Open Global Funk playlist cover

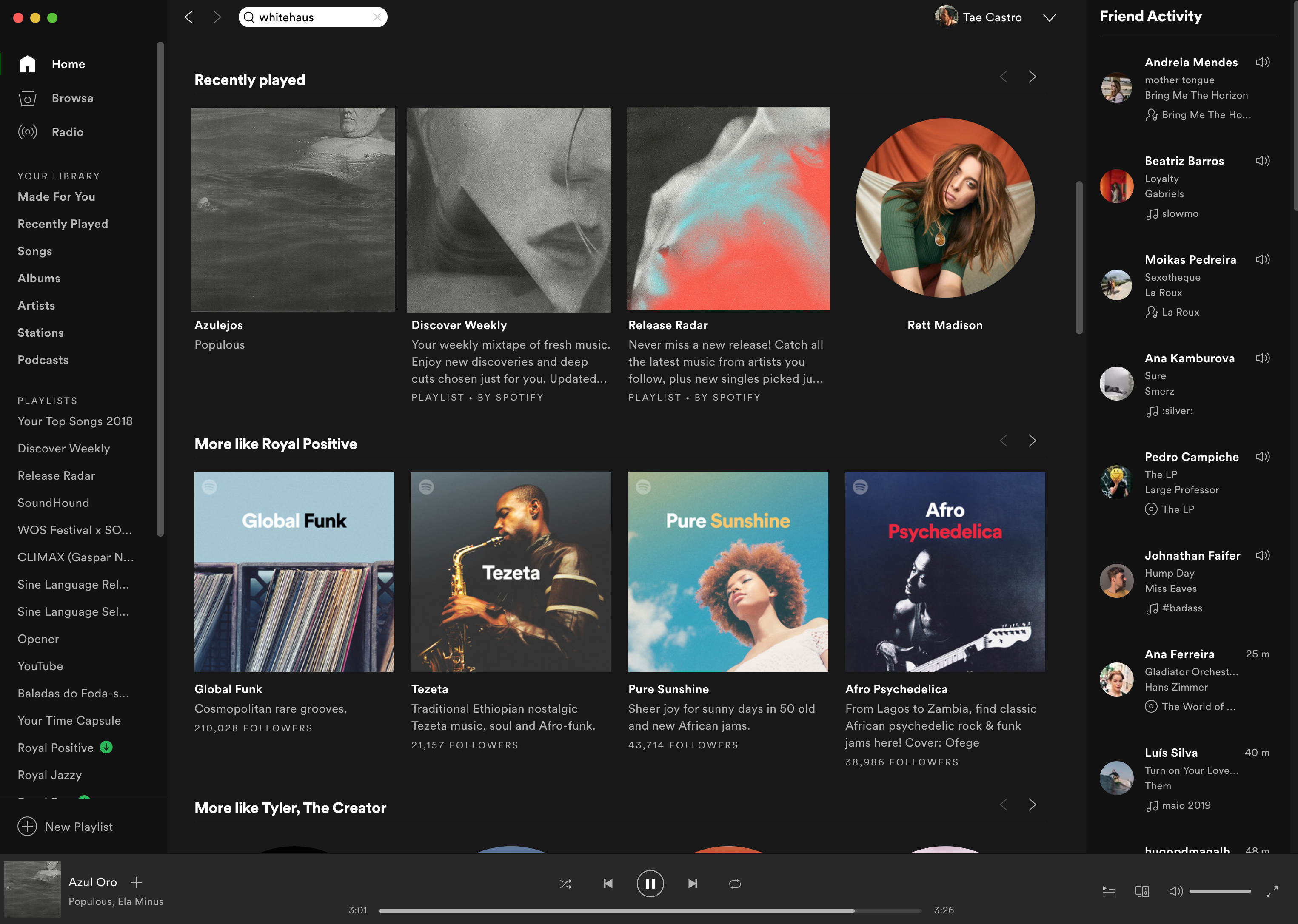(294, 572)
